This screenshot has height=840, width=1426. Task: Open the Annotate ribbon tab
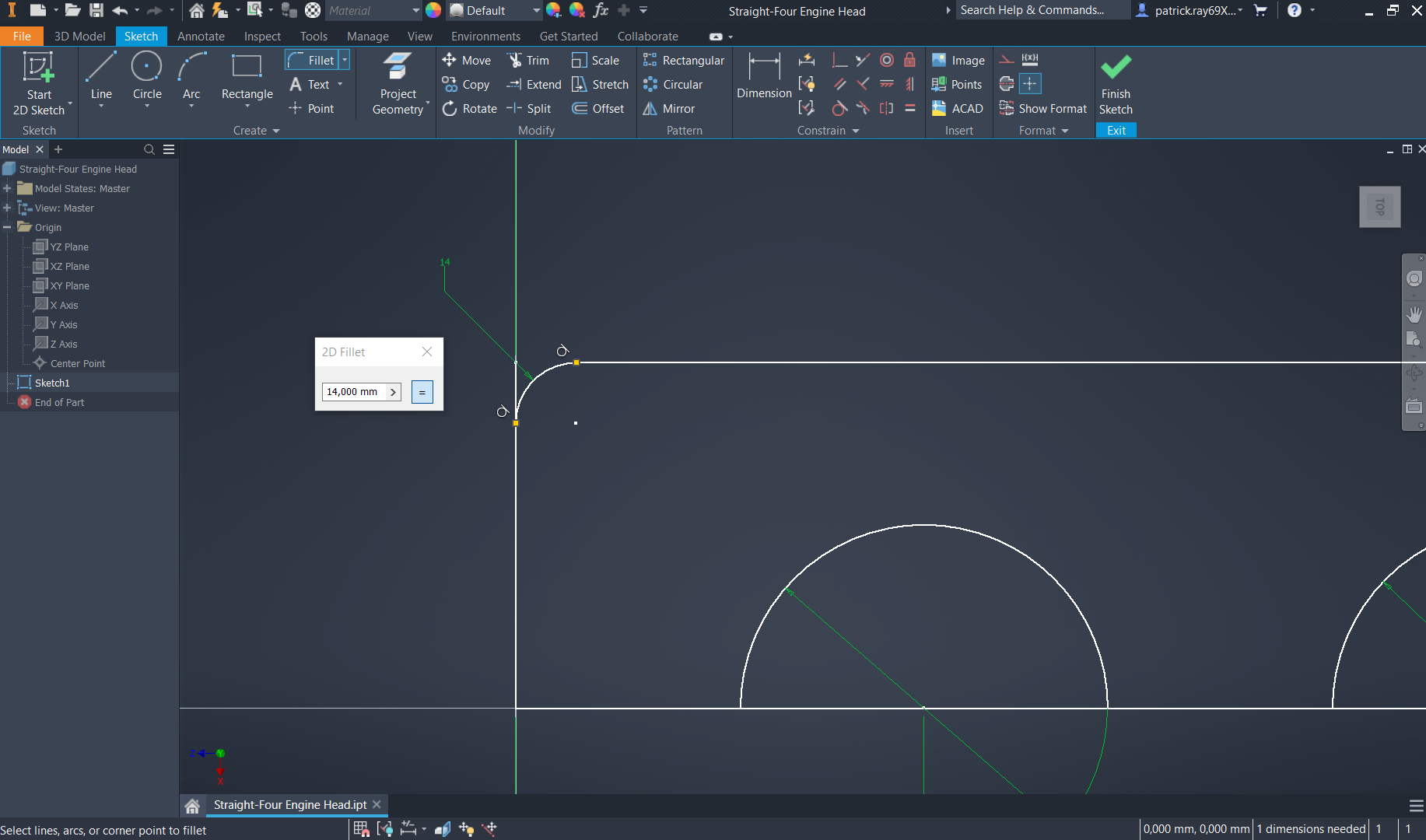pyautogui.click(x=201, y=37)
